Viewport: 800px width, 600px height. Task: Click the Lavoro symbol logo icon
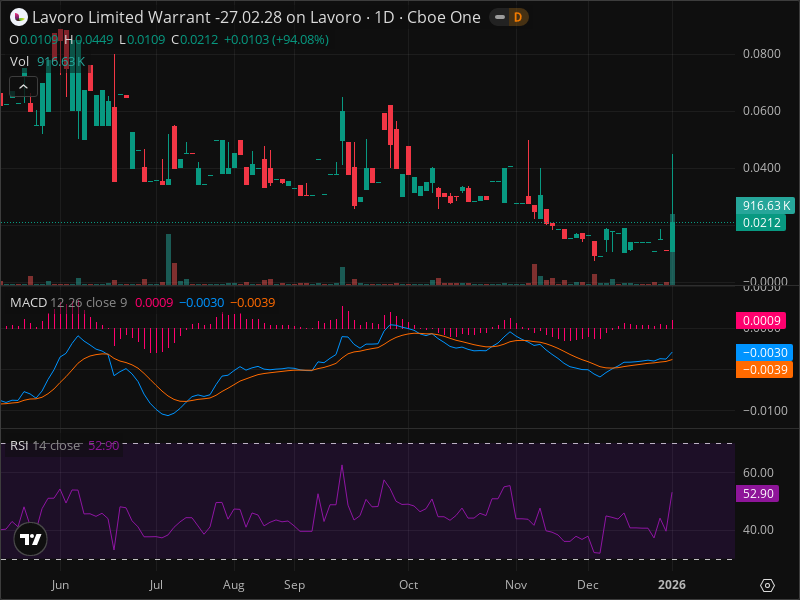pos(18,17)
